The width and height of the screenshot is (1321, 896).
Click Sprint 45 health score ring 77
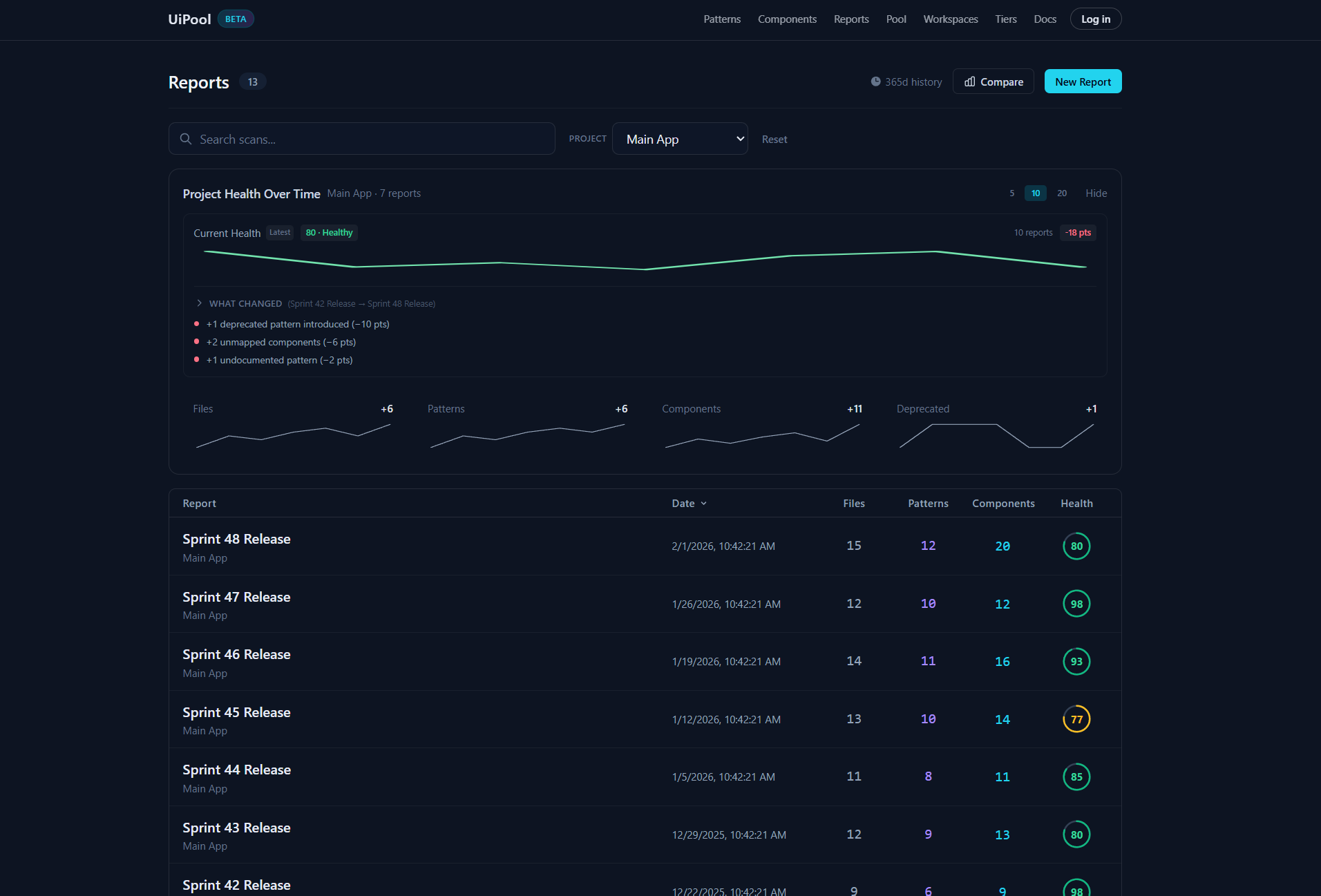[1076, 719]
